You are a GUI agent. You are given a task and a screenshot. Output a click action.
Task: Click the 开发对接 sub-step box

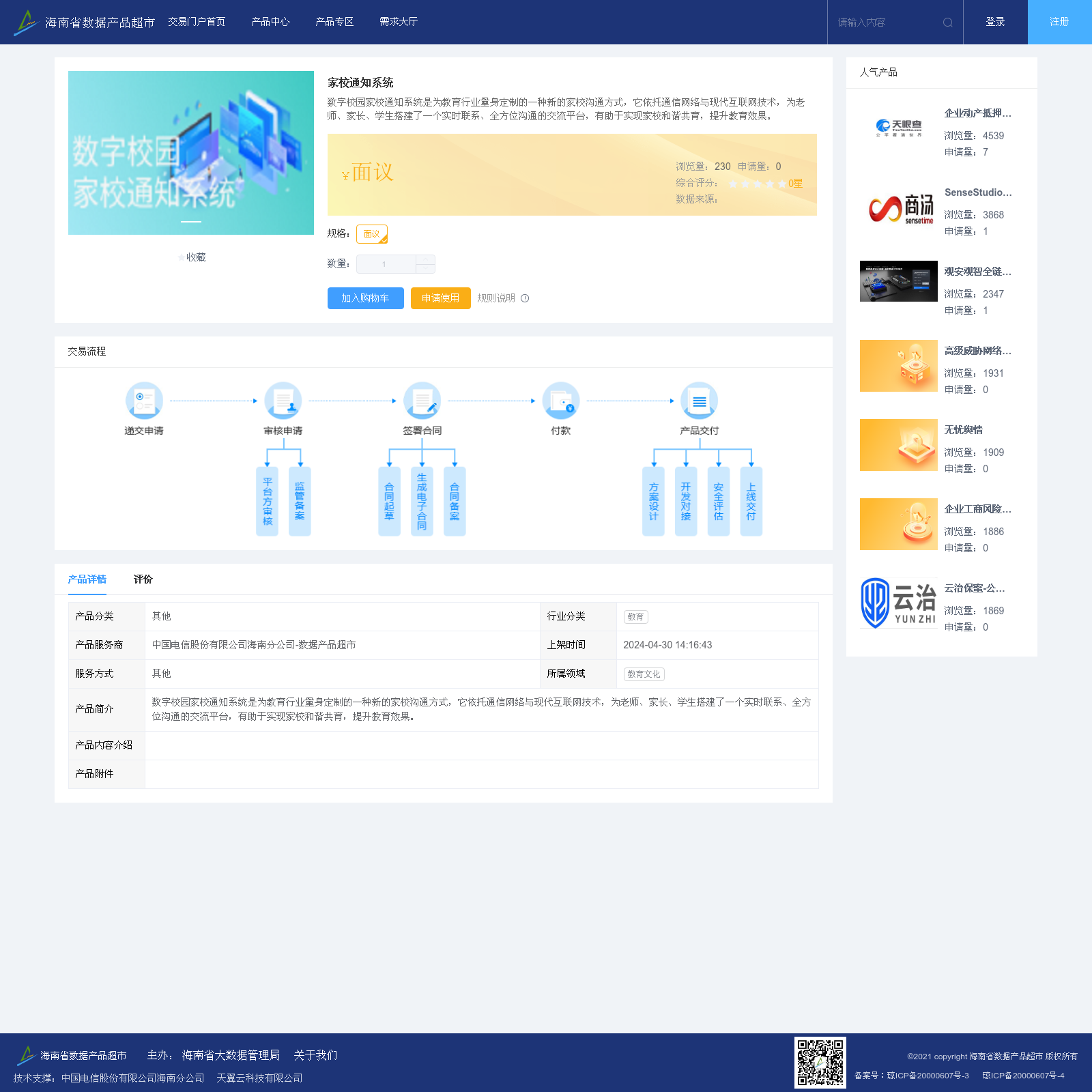tap(686, 501)
